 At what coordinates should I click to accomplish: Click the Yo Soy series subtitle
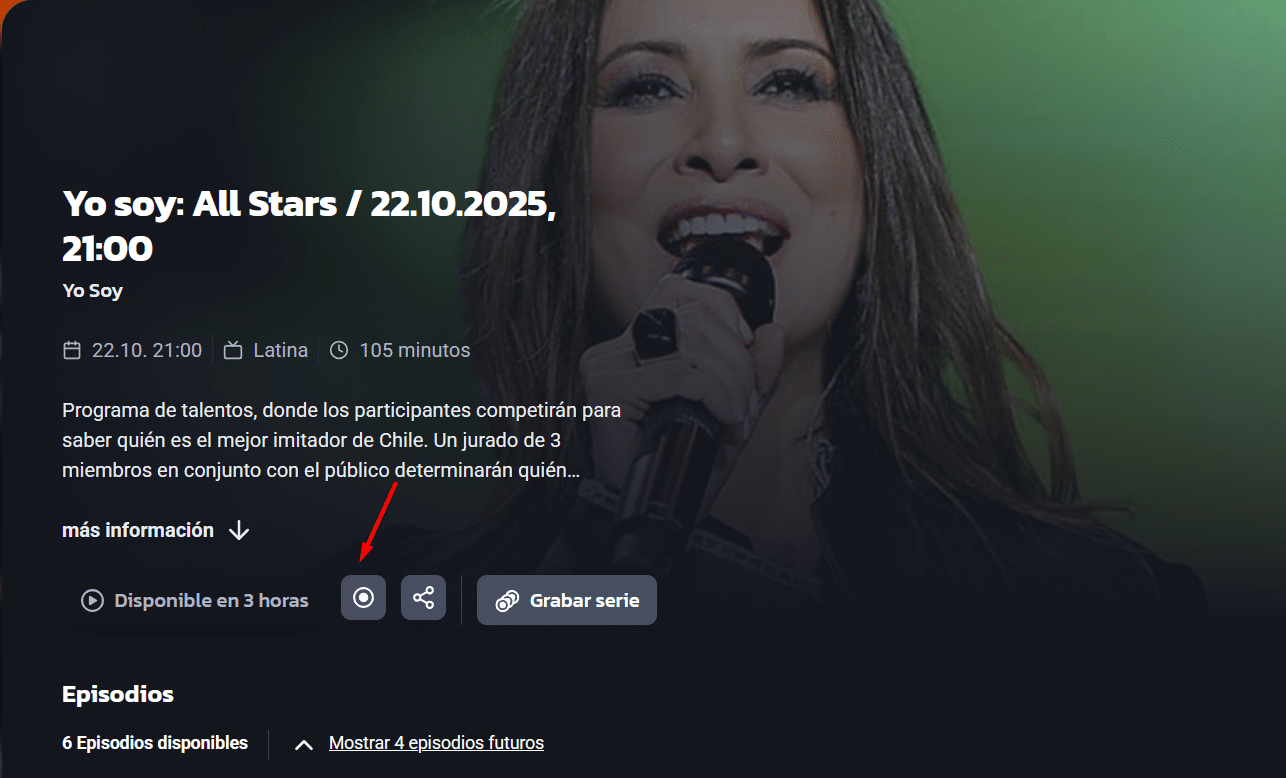pyautogui.click(x=92, y=291)
